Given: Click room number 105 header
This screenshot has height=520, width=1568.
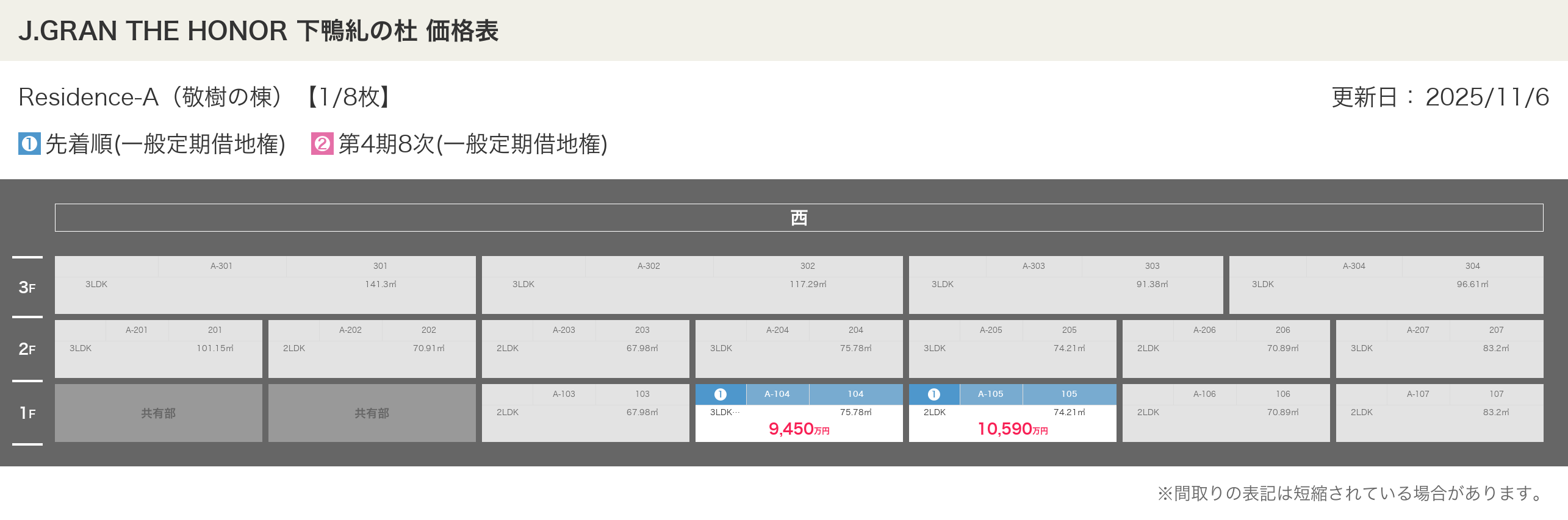Looking at the screenshot, I should [x=1069, y=394].
